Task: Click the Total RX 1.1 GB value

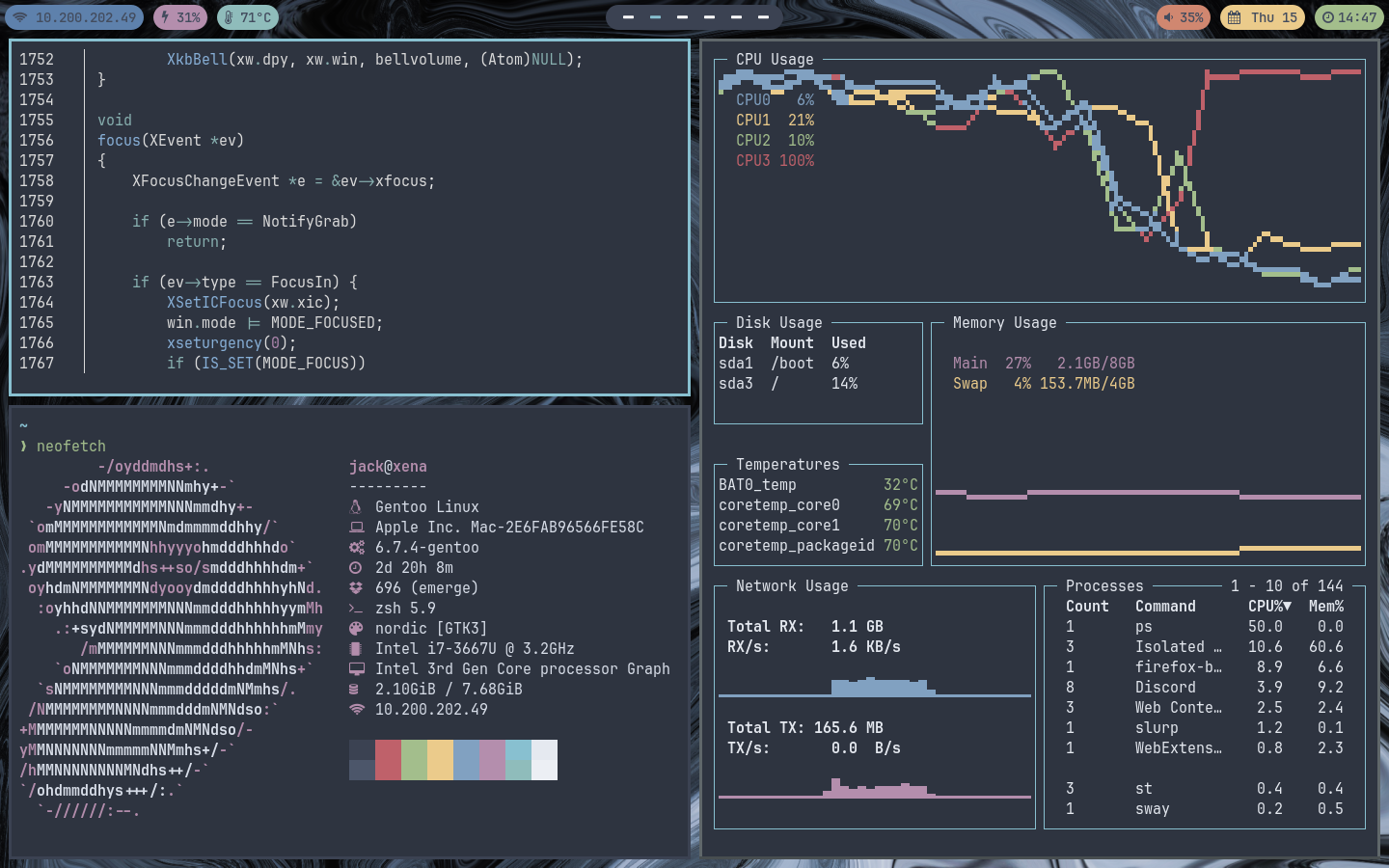Action: [x=858, y=626]
